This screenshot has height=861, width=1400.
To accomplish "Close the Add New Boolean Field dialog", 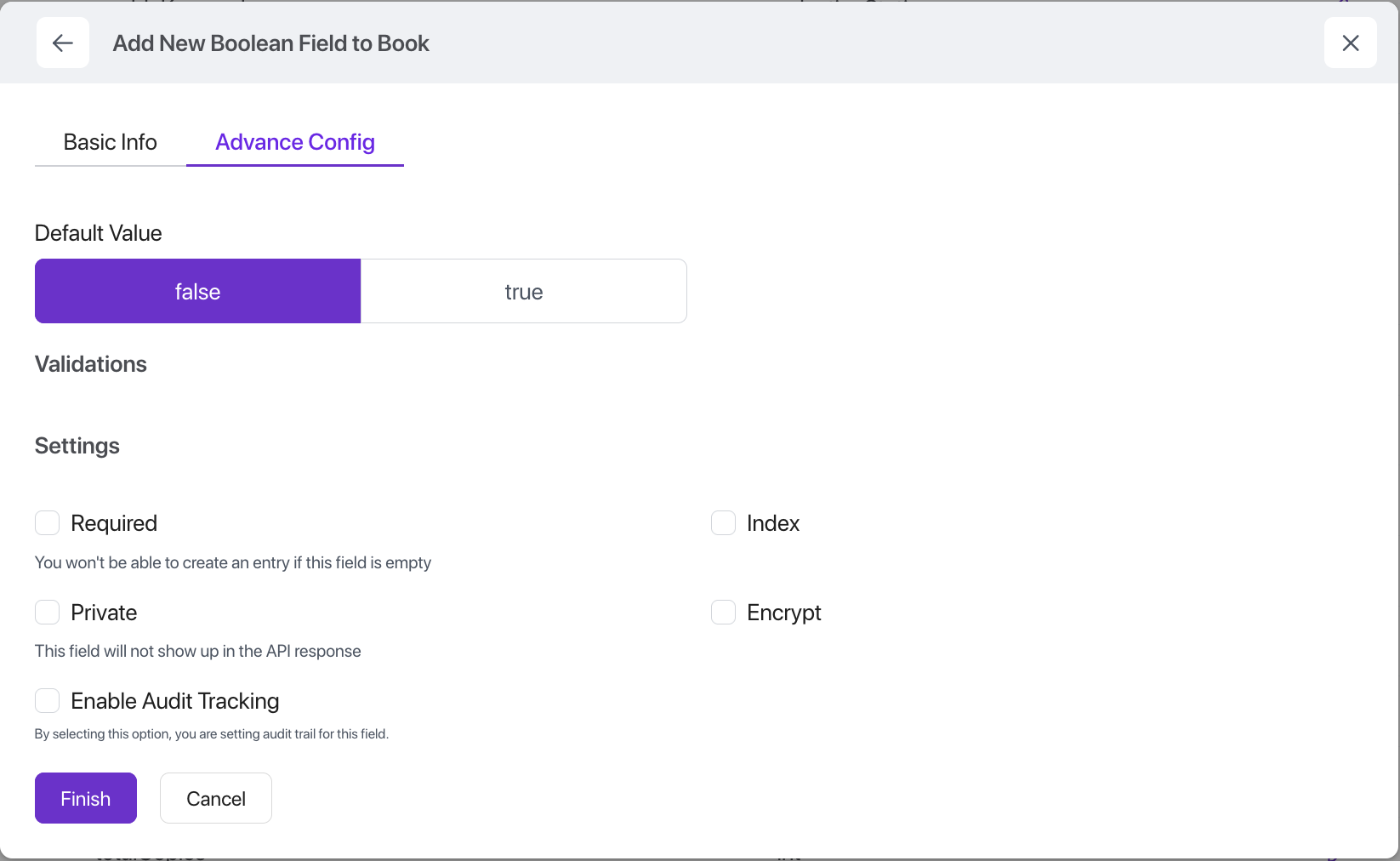I will [x=1350, y=43].
